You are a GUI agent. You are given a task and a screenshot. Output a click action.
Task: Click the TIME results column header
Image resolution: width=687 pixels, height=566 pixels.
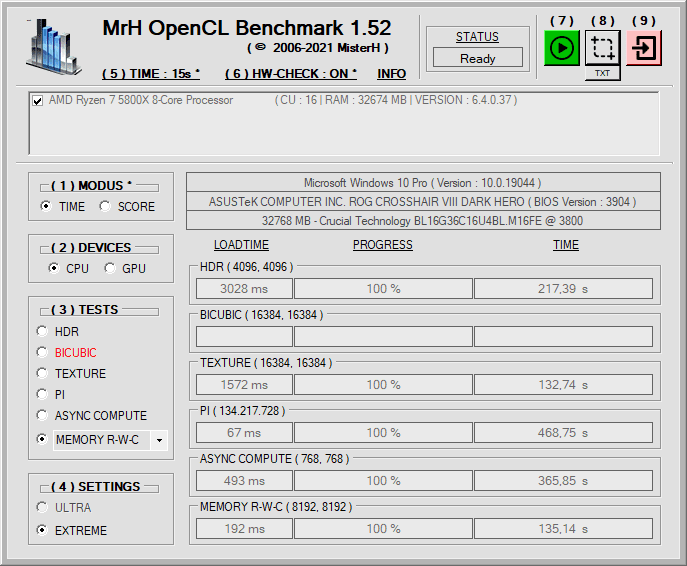pos(566,245)
